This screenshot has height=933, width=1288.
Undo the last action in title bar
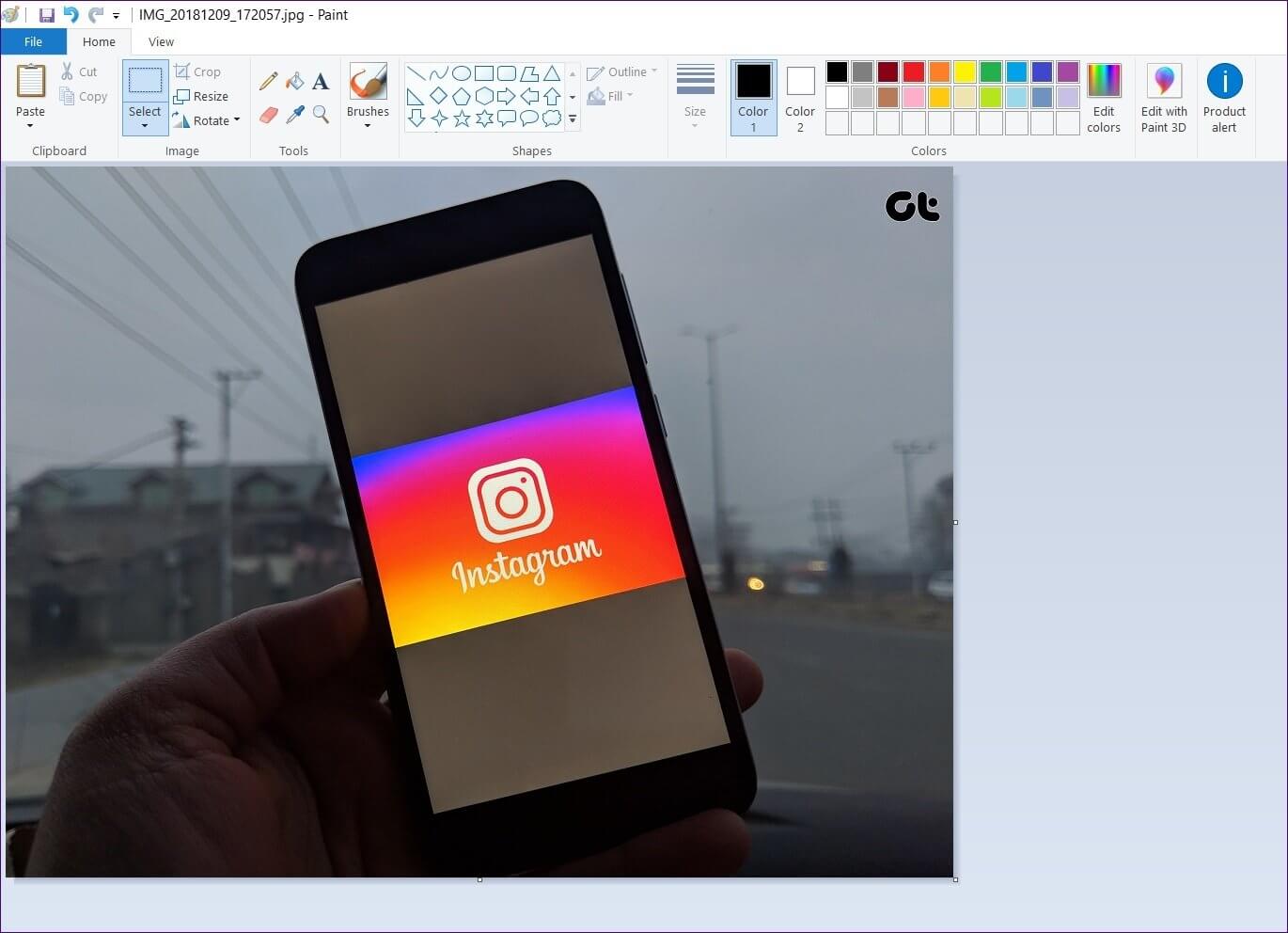click(x=71, y=15)
